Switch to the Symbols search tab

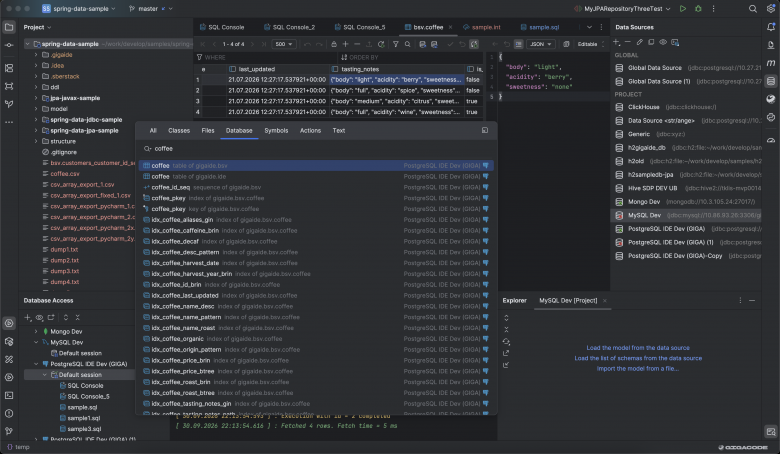coord(276,130)
